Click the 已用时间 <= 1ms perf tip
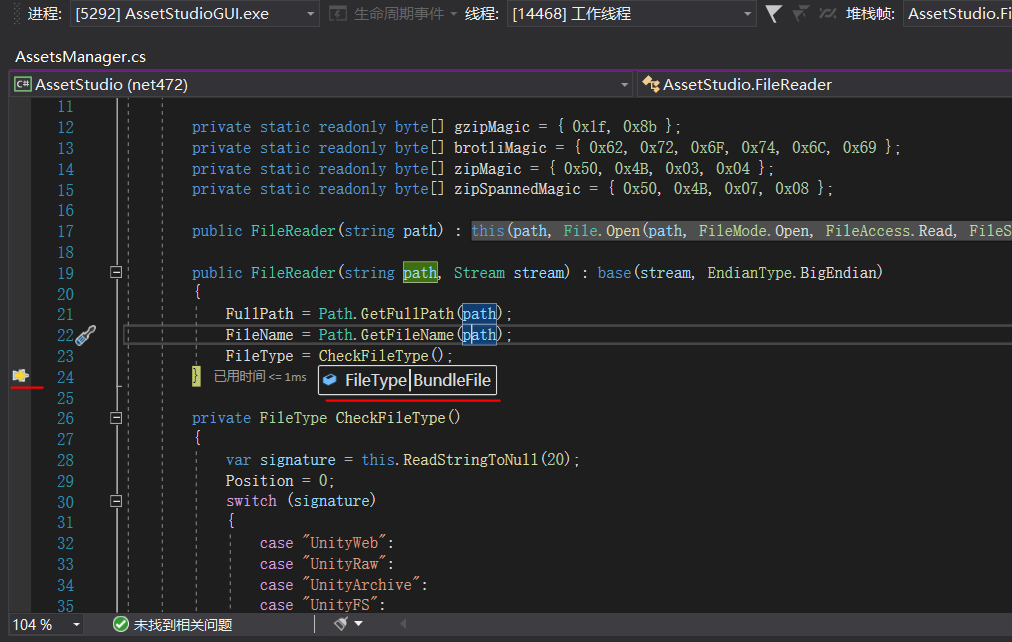Image resolution: width=1012 pixels, height=642 pixels. point(260,377)
